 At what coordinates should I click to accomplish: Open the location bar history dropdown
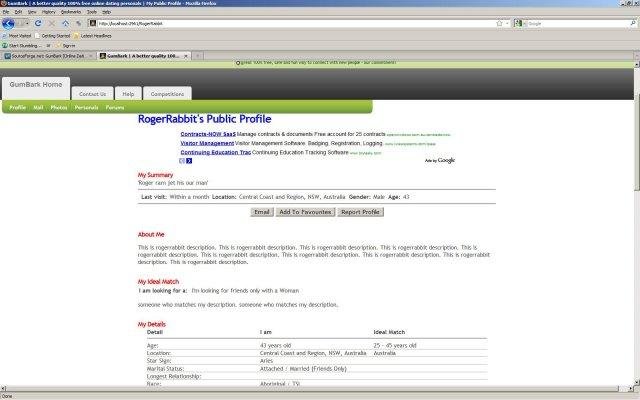tap(507, 23)
